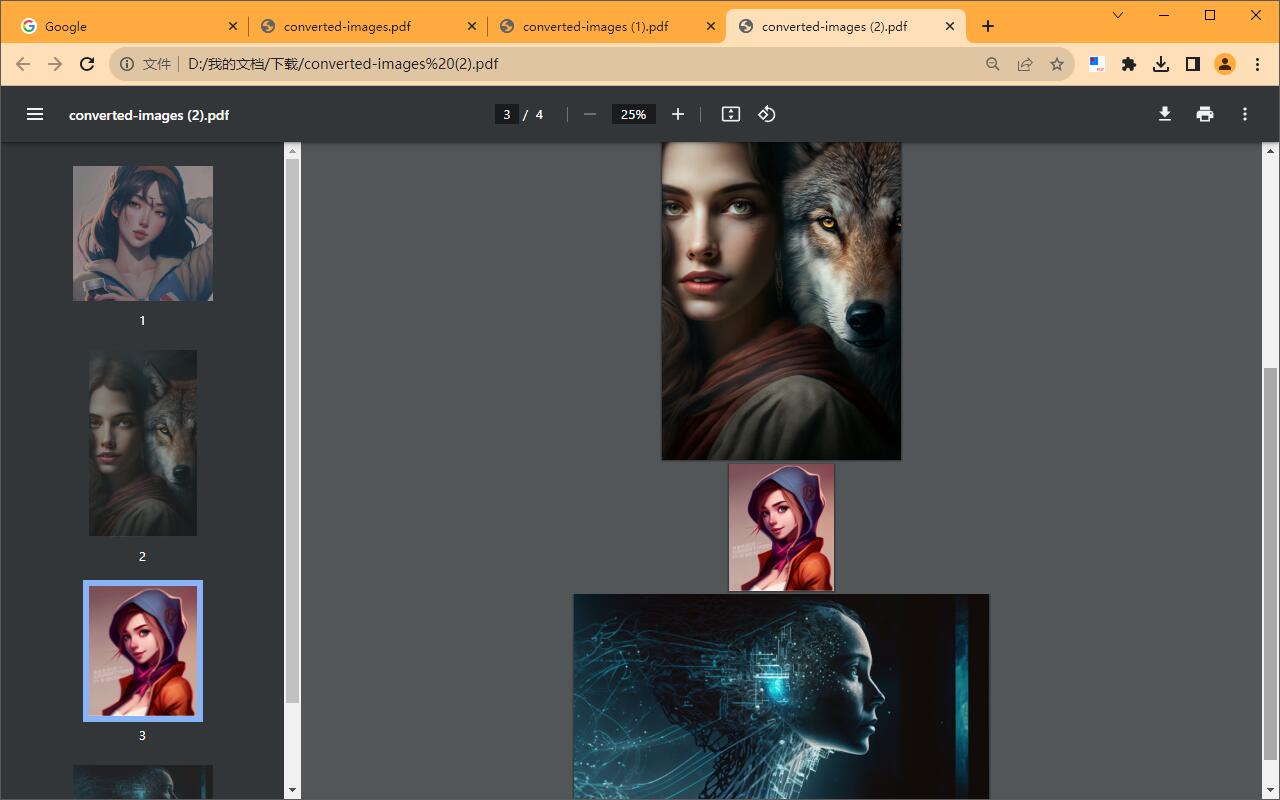Close the converted-images (2).pdf tab
Screen dimensions: 1280x800
tap(950, 27)
